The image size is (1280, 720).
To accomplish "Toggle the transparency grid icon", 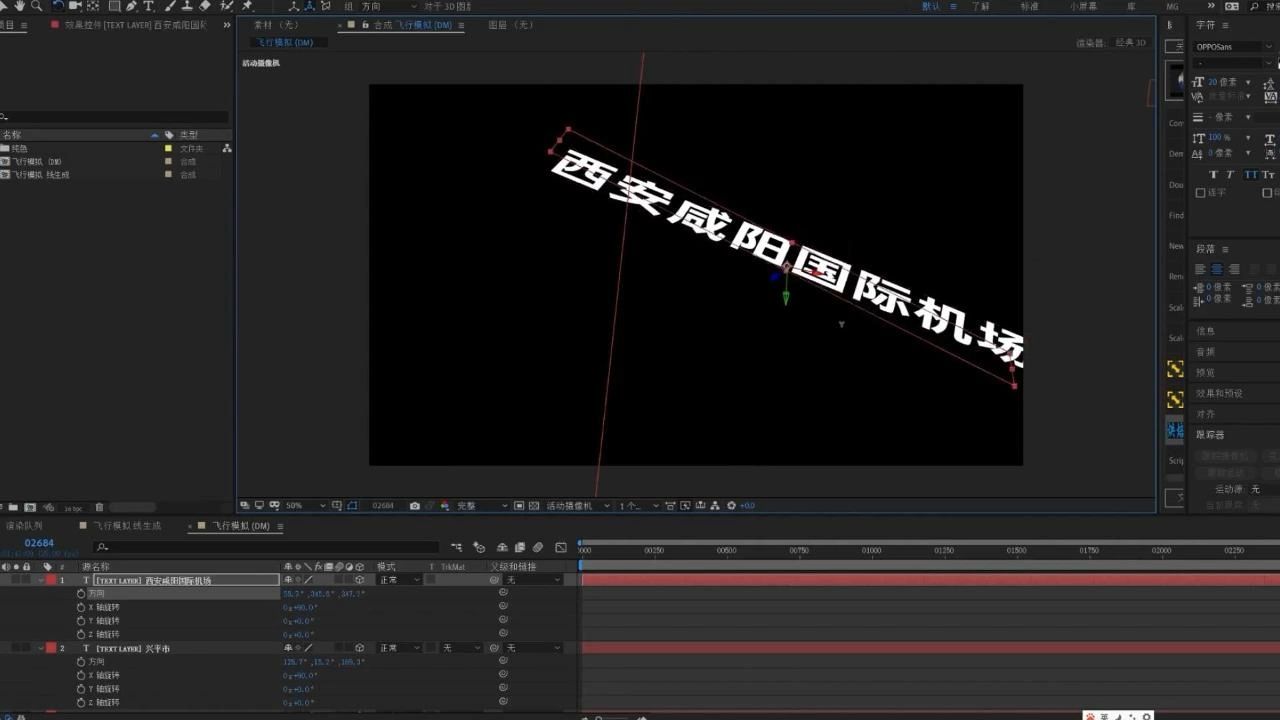I will tap(533, 506).
